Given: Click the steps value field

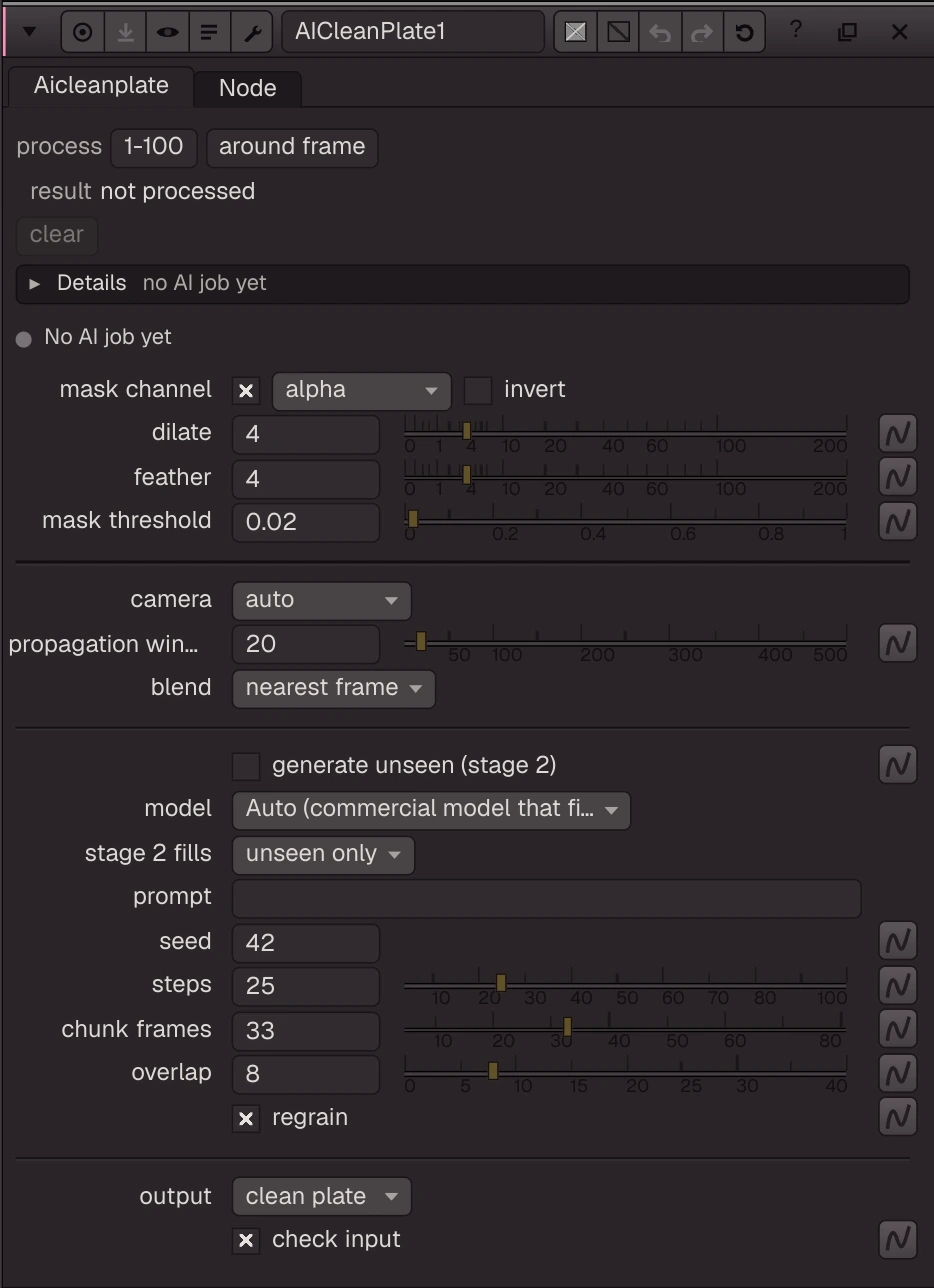Looking at the screenshot, I should coord(306,986).
